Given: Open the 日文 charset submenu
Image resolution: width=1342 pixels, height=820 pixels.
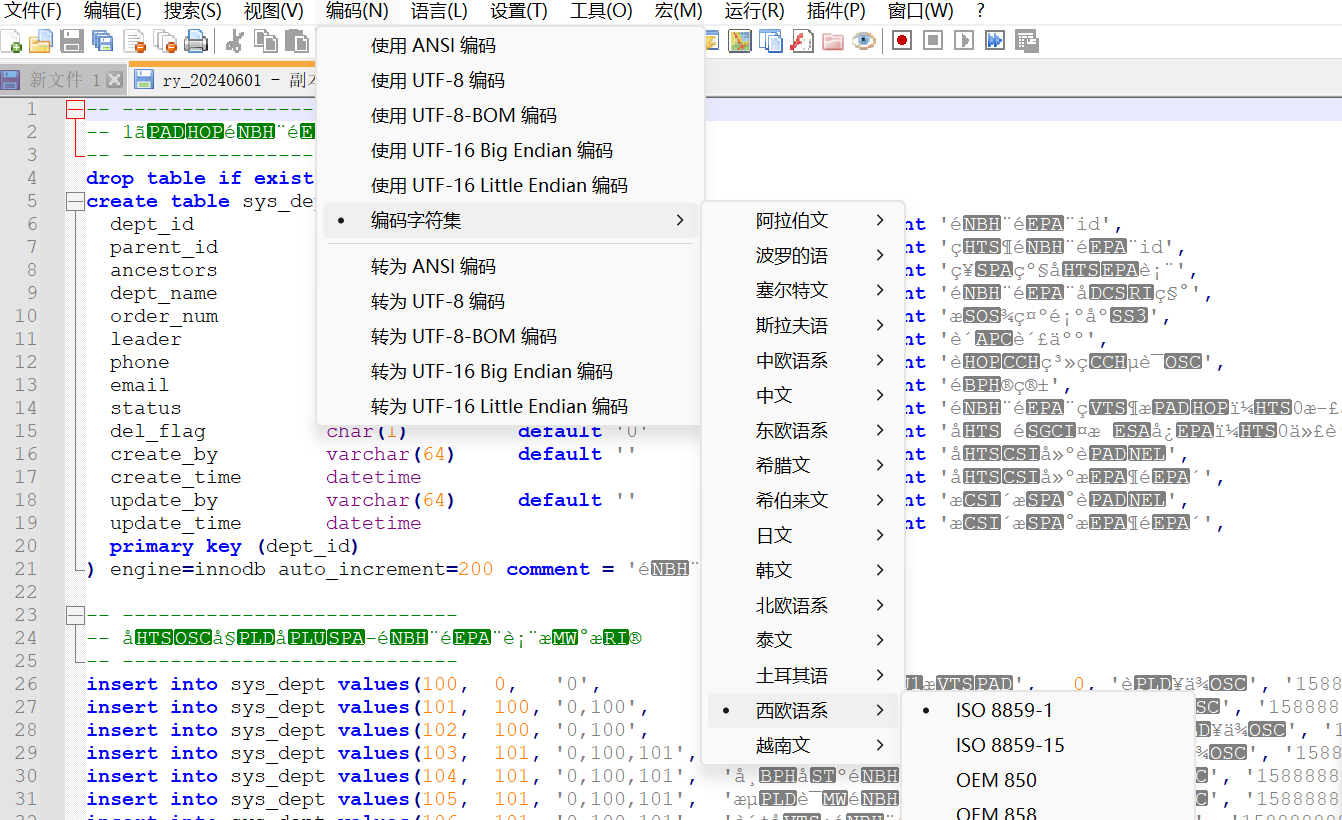Looking at the screenshot, I should coord(803,536).
